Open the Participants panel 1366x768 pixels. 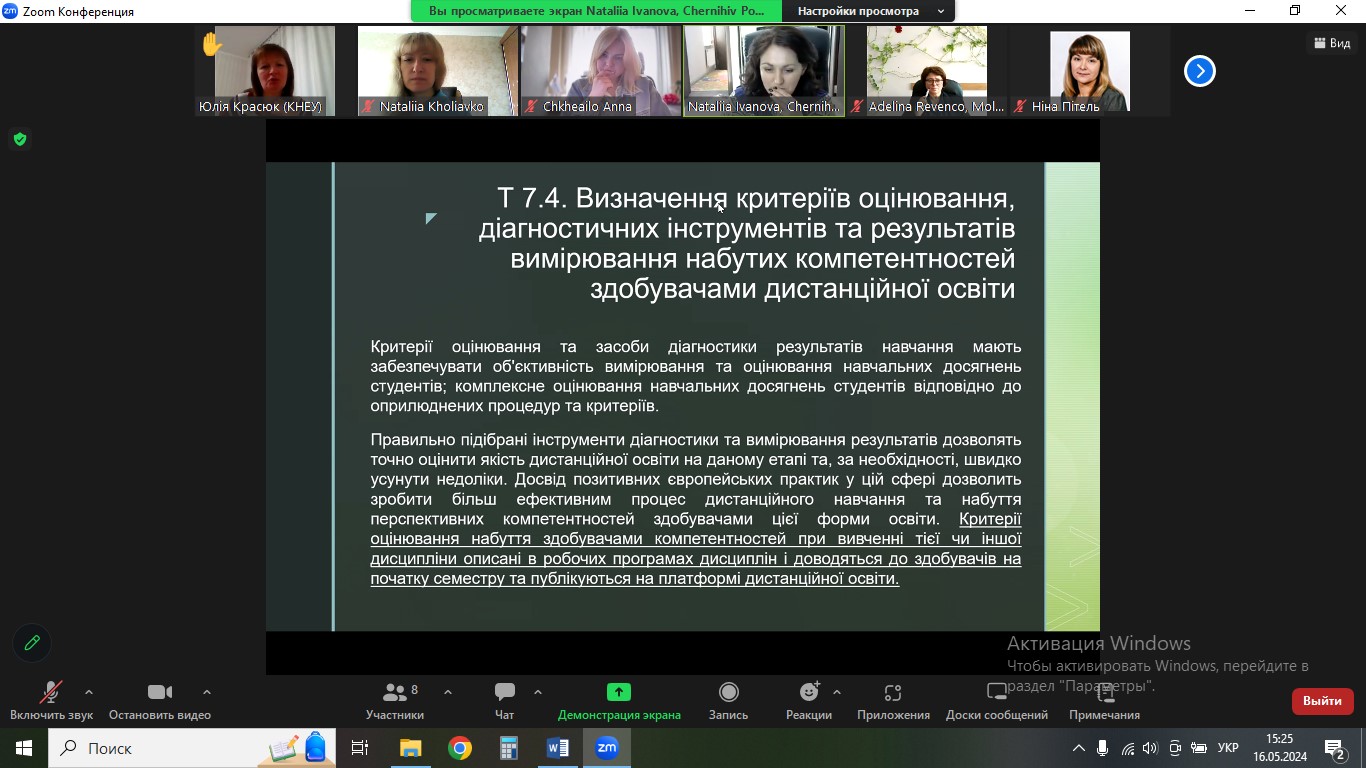point(395,700)
